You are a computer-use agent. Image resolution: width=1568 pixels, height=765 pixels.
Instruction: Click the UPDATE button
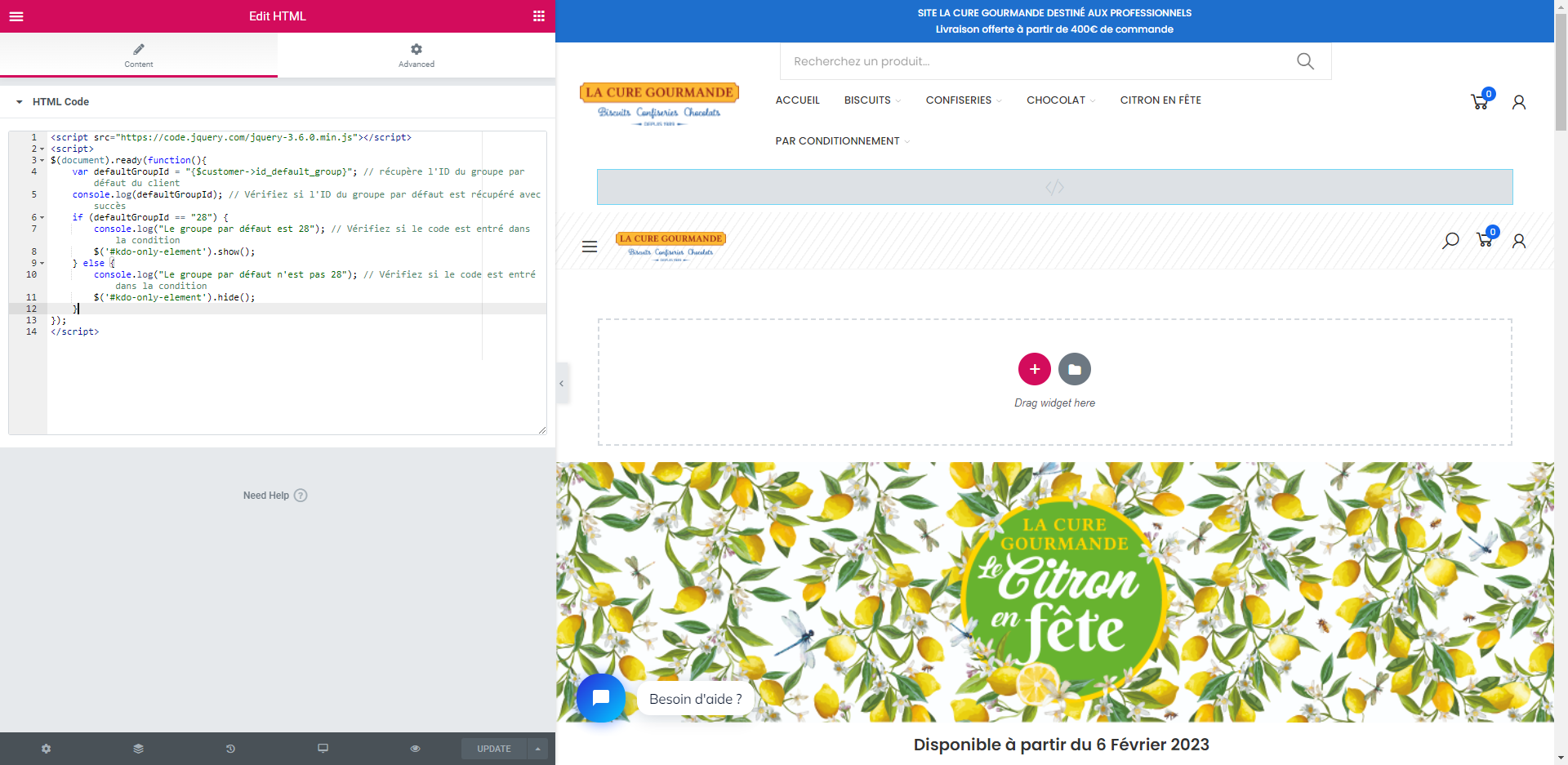pos(494,749)
